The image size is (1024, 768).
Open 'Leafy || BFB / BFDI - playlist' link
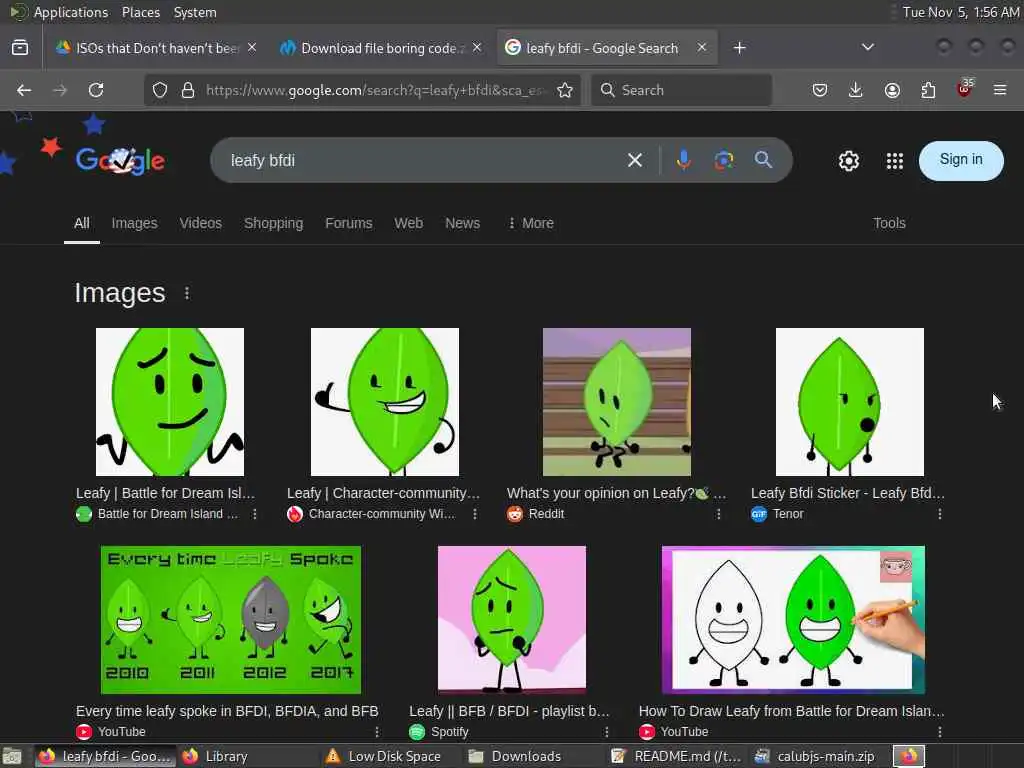tap(509, 711)
